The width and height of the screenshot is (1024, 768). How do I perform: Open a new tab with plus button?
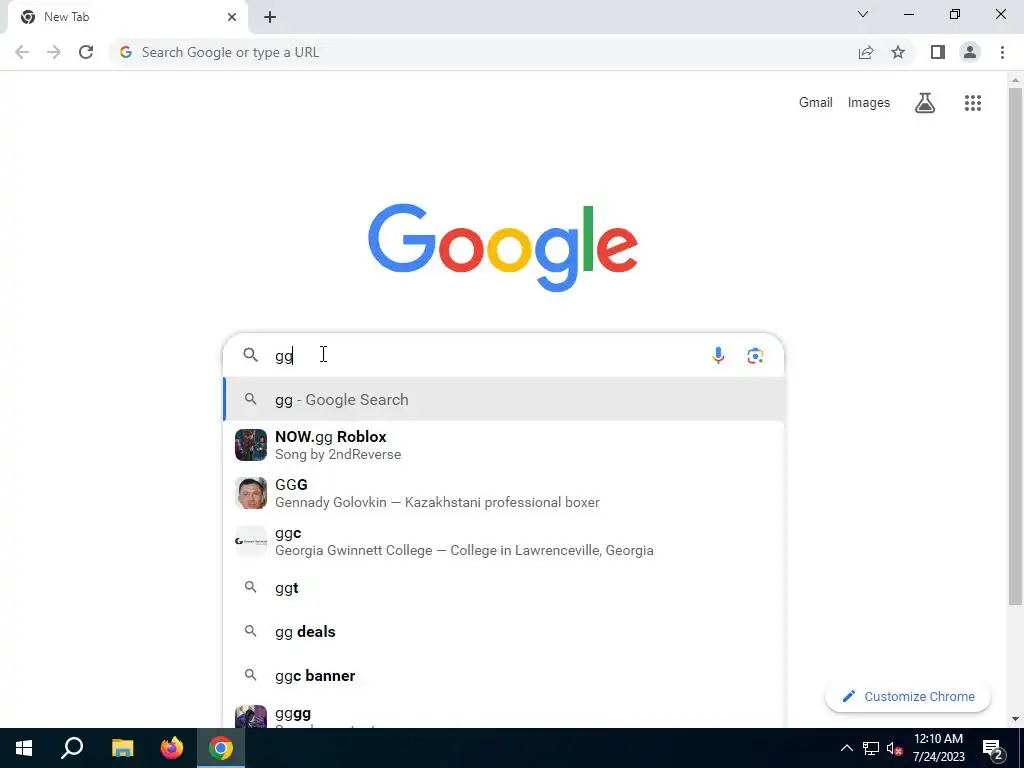click(x=270, y=17)
